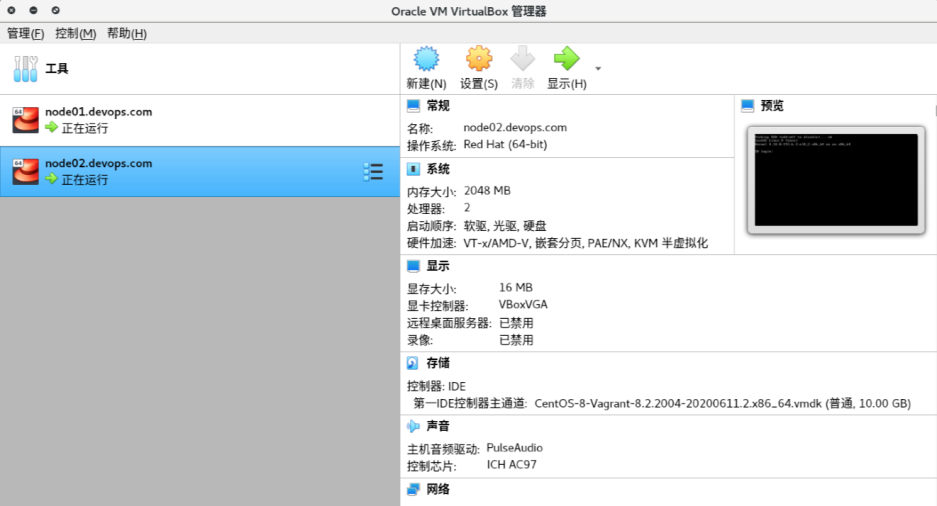
Task: Click the Red Hat icon of node01.devops.com
Action: (x=26, y=120)
